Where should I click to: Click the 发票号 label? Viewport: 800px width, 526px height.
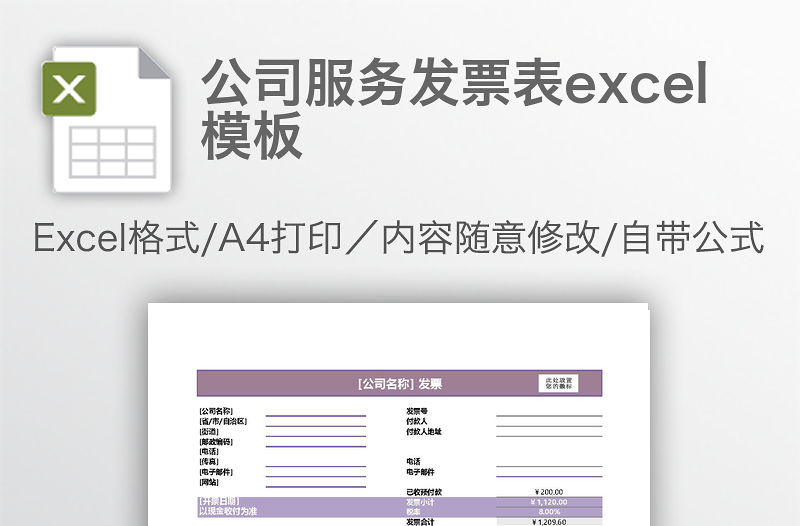417,411
